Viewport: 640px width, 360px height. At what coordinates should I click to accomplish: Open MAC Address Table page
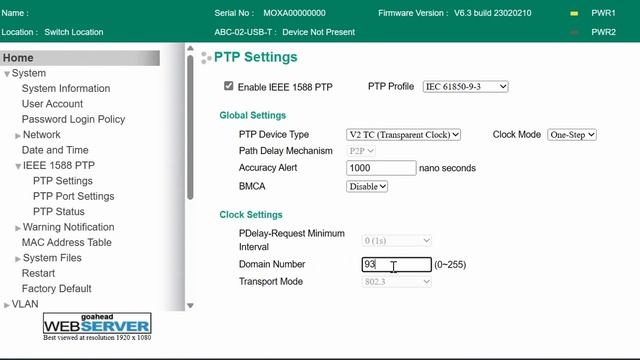click(67, 242)
